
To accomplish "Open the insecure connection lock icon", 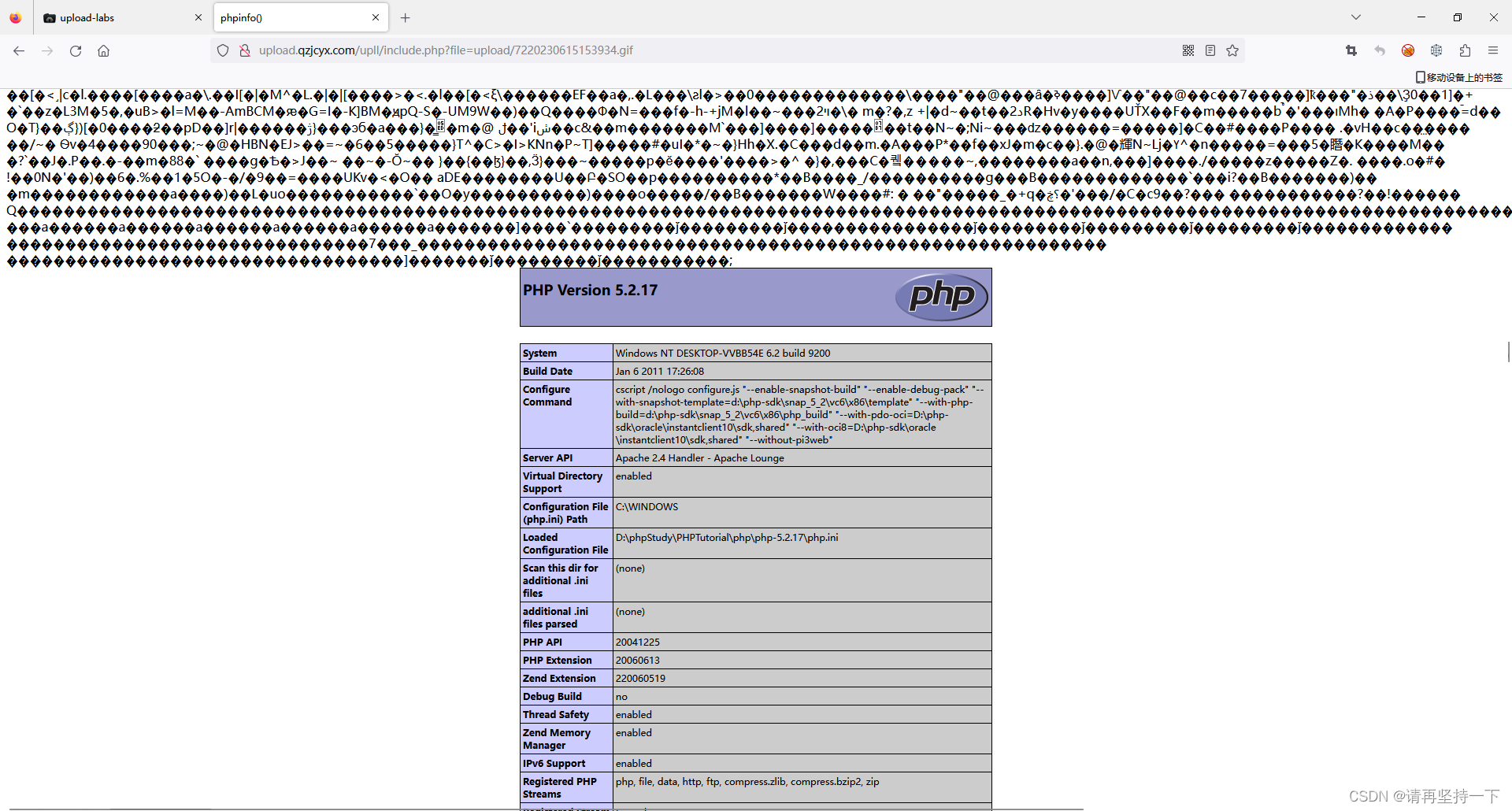I will point(245,50).
